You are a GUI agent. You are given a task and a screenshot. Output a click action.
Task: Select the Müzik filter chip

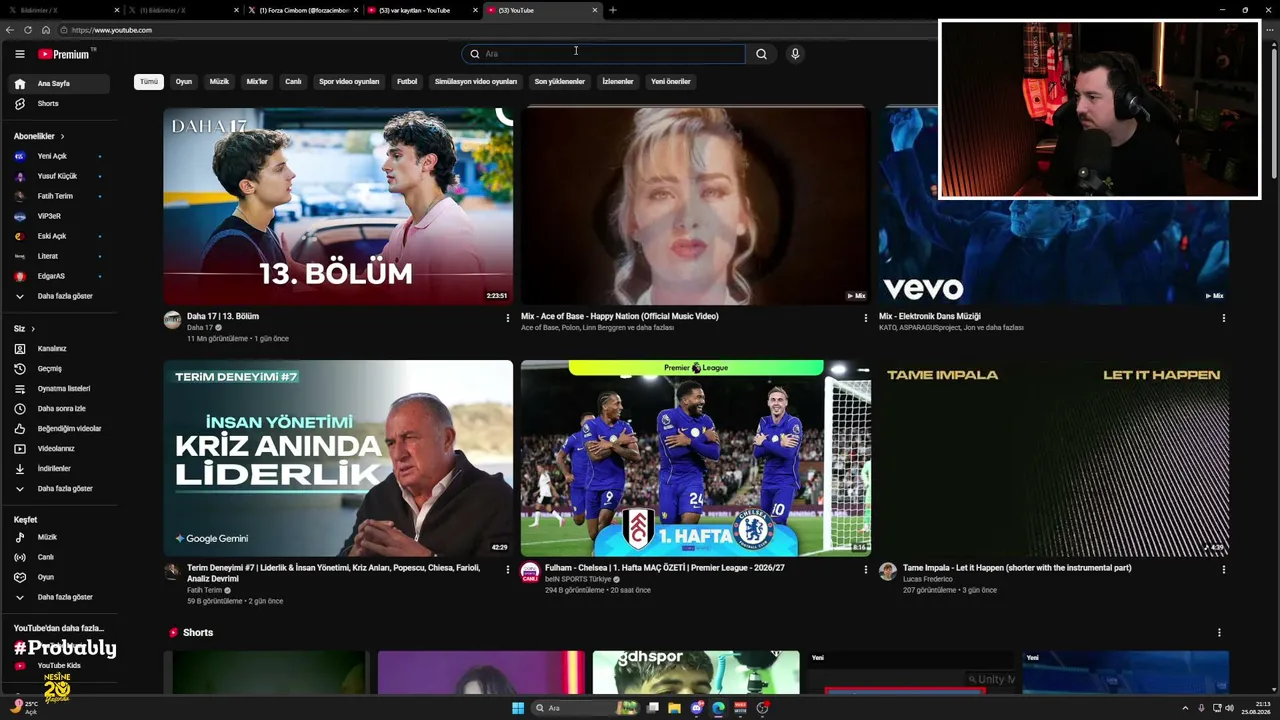(x=219, y=82)
